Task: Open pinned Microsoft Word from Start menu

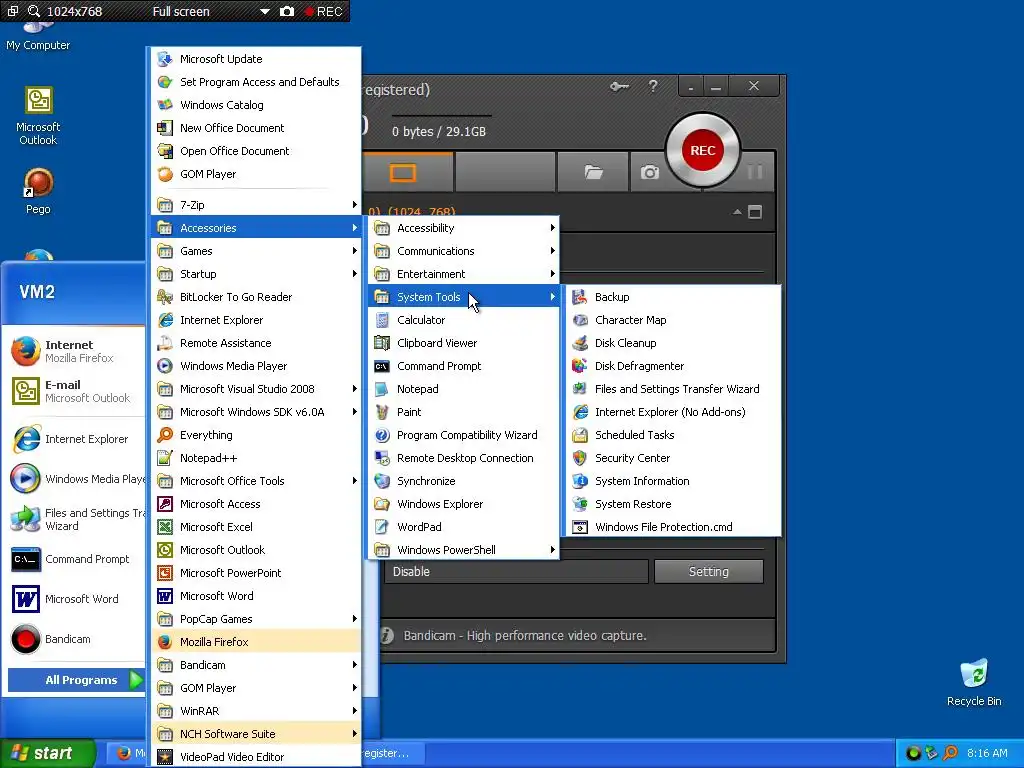Action: click(x=73, y=599)
